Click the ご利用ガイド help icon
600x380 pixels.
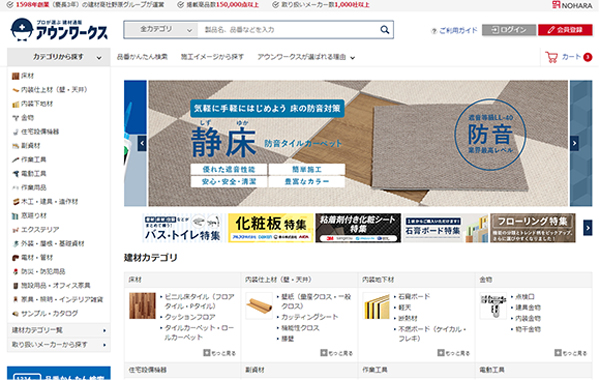click(x=434, y=31)
